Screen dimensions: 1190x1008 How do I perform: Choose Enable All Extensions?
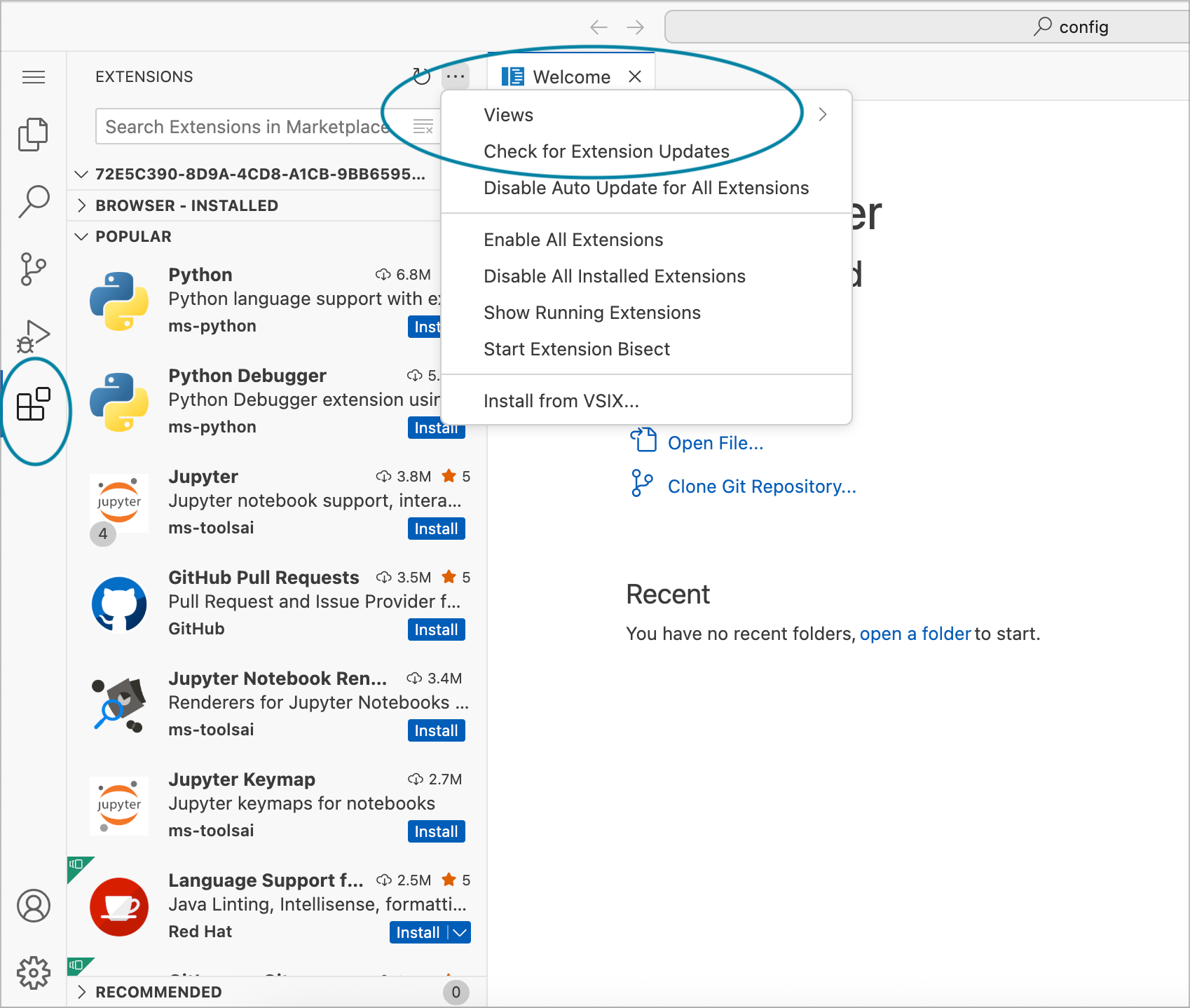(x=646, y=240)
